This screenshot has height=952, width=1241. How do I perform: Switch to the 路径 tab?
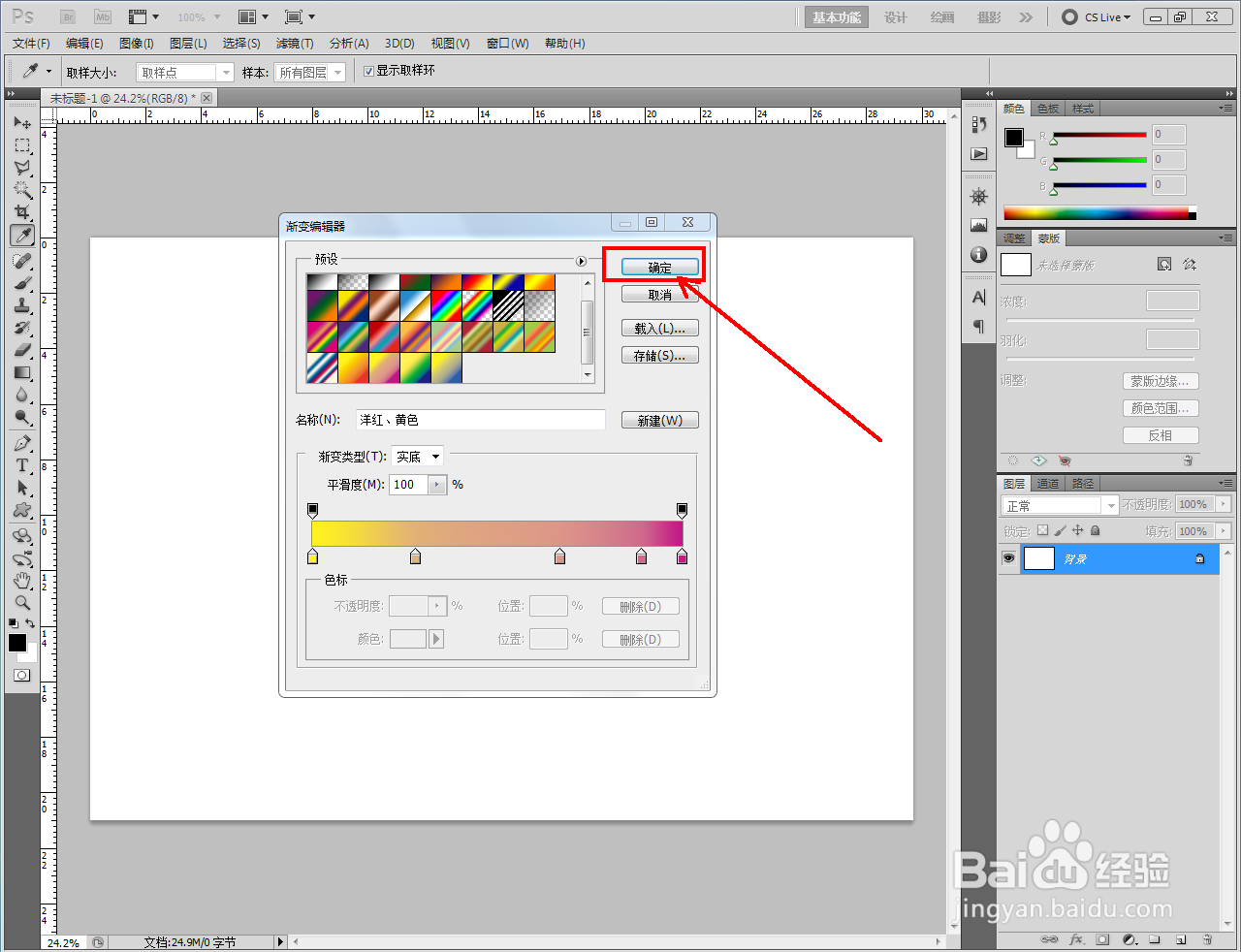(1083, 484)
